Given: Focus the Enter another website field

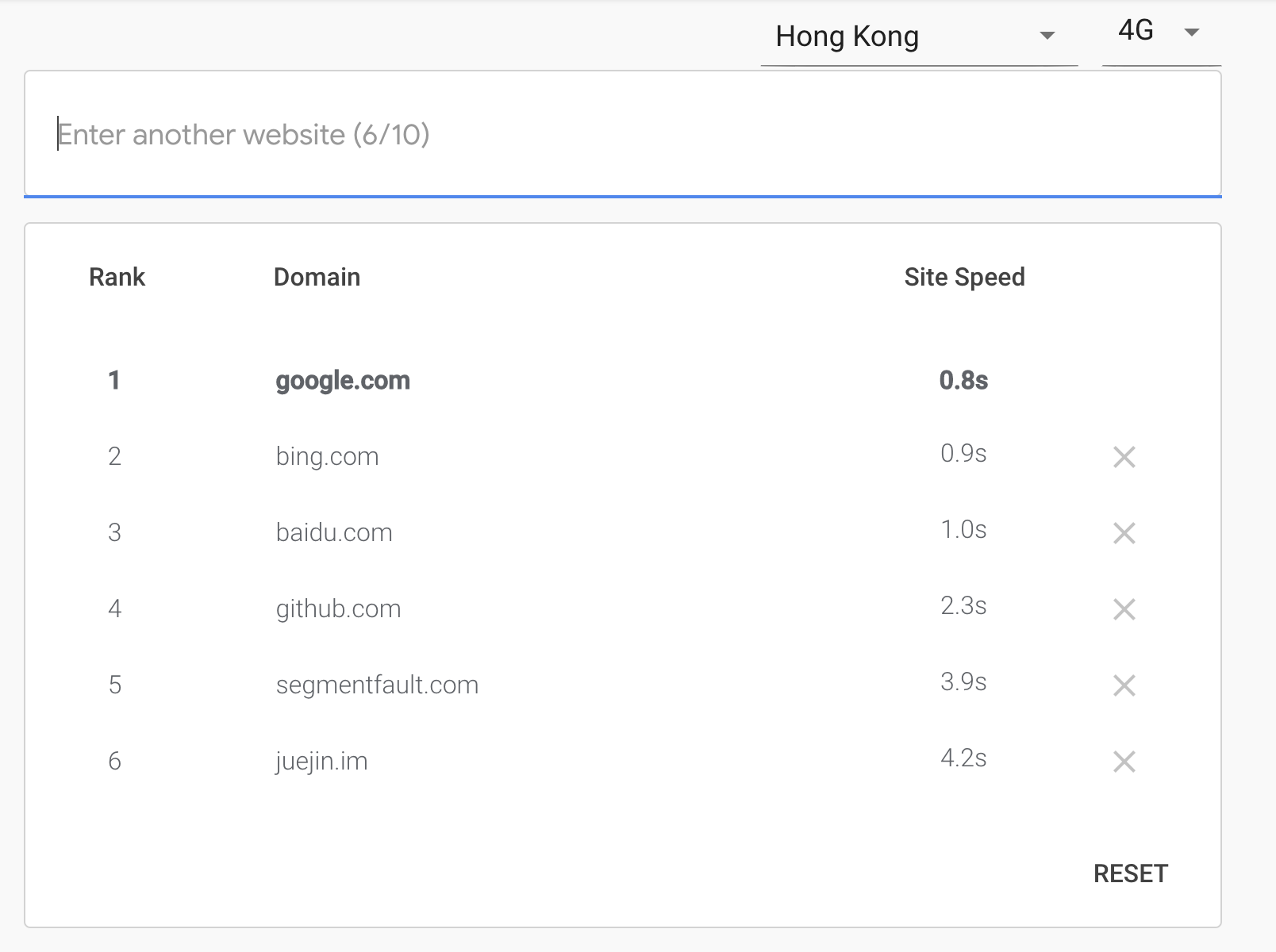Looking at the screenshot, I should coord(622,134).
